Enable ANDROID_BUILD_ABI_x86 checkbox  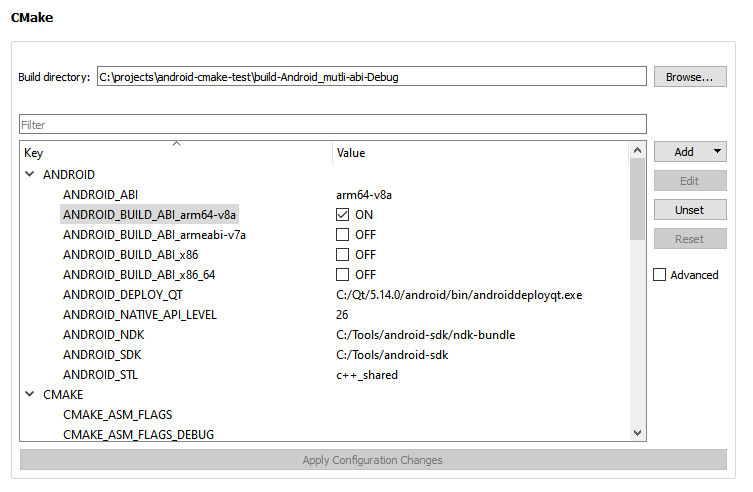pyautogui.click(x=343, y=255)
